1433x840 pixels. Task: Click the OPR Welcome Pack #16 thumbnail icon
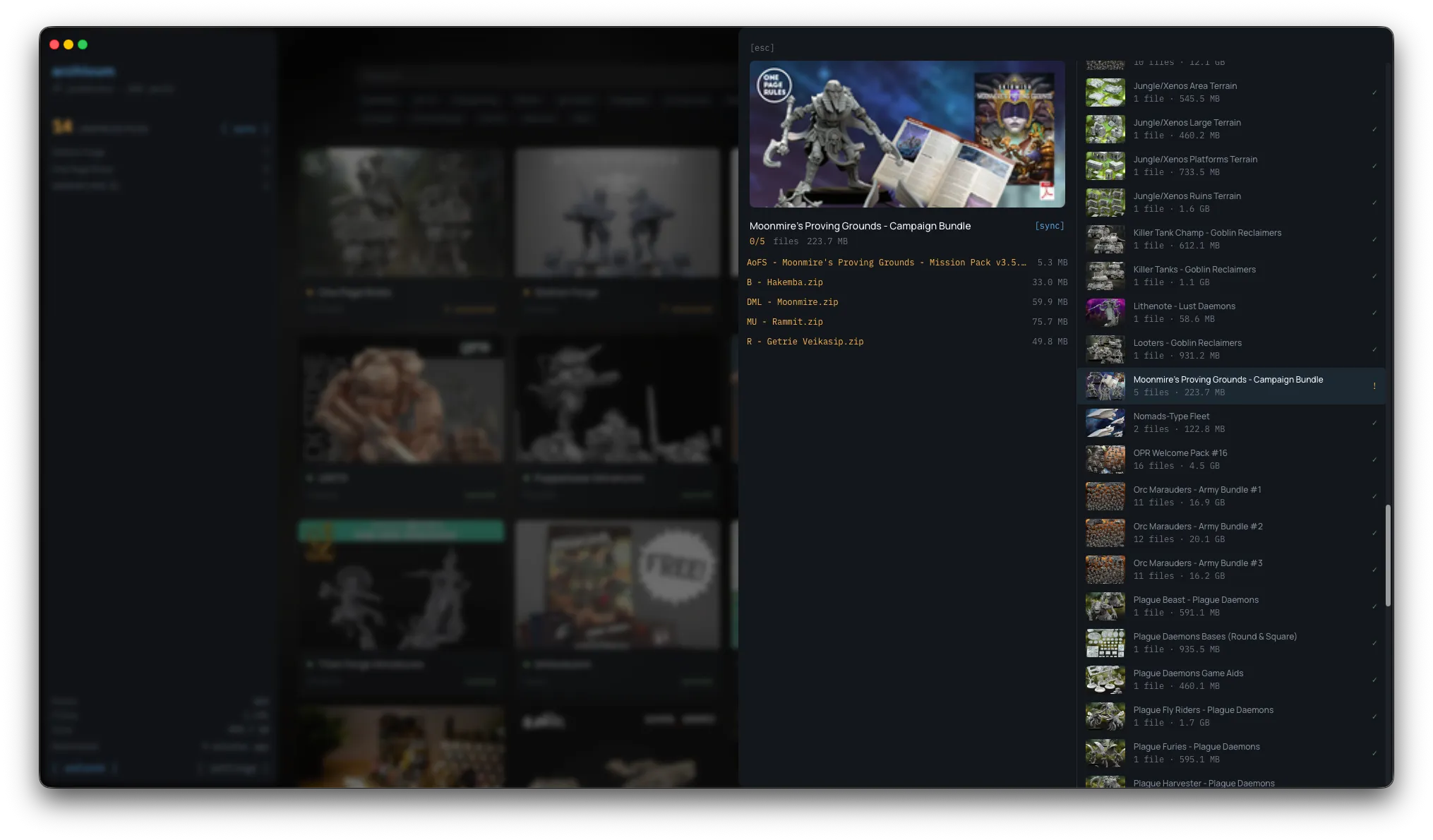coord(1105,460)
